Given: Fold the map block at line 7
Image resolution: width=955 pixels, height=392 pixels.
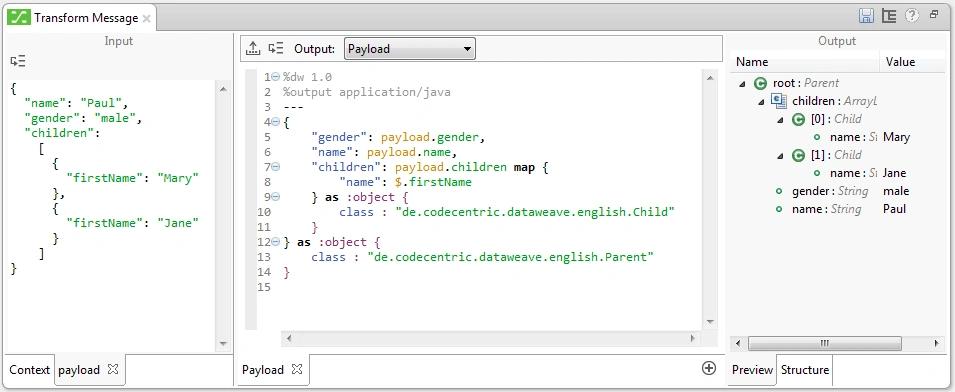Looking at the screenshot, I should pos(275,167).
